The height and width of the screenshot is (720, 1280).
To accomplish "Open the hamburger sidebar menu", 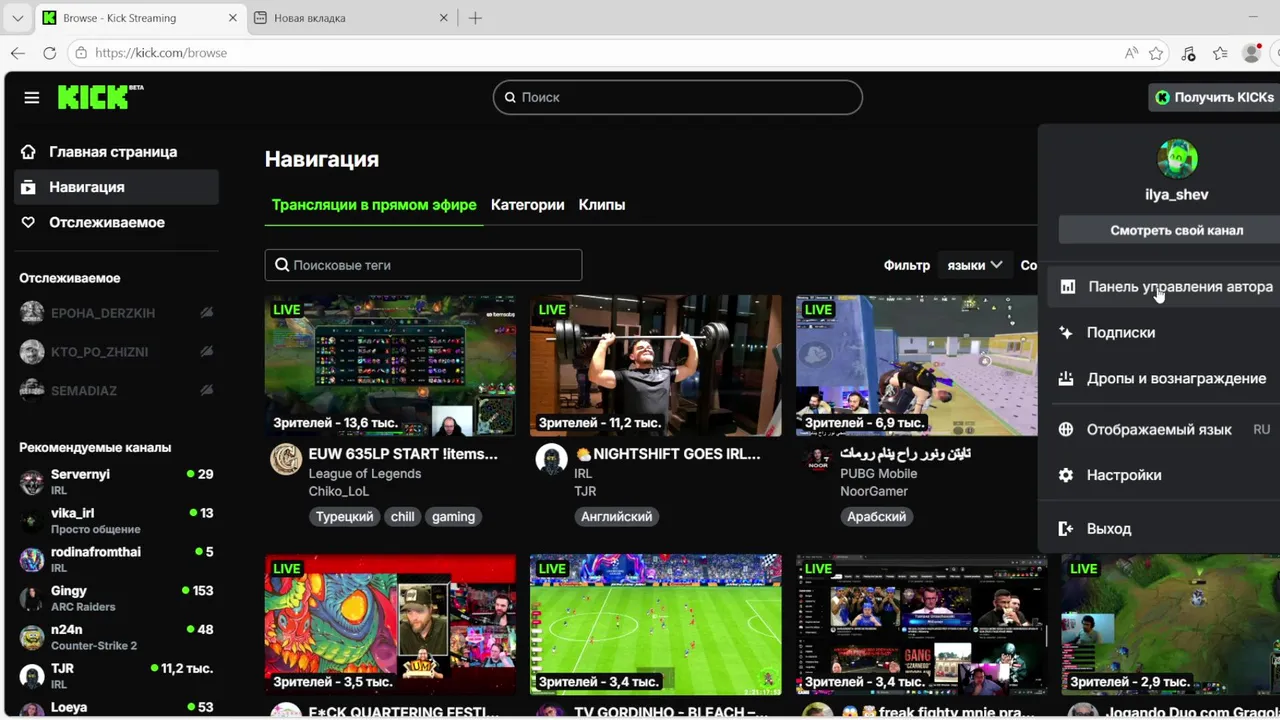I will coord(32,97).
